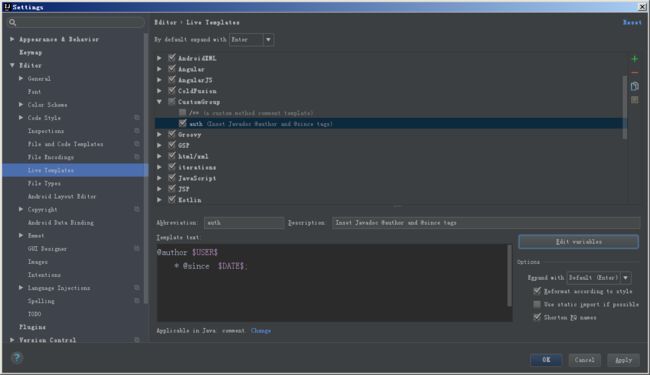
Task: Click project-level icon beside Spelling
Action: tap(137, 301)
